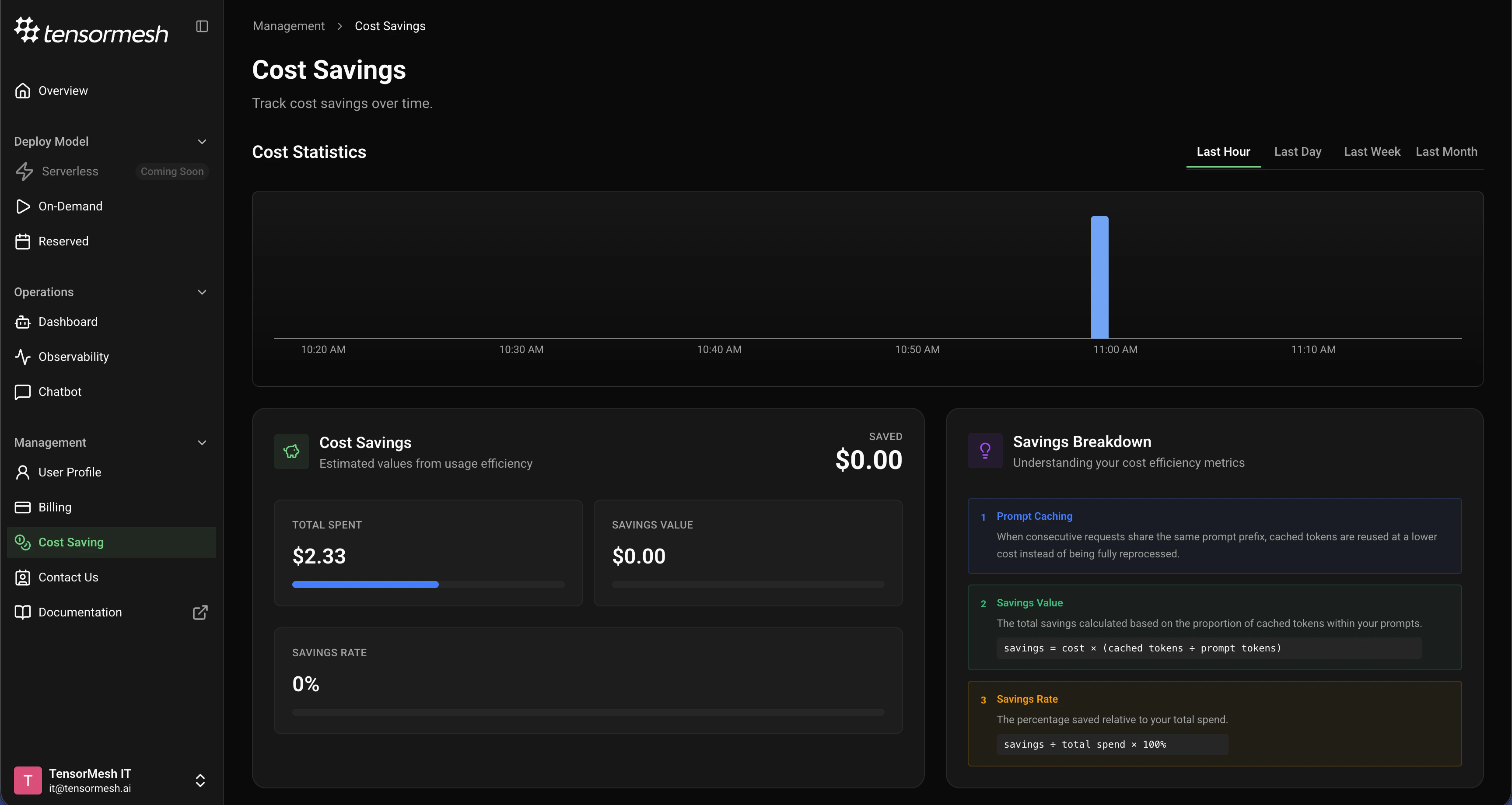Collapse the Deploy Model section
Viewport: 1512px width, 805px height.
(202, 141)
